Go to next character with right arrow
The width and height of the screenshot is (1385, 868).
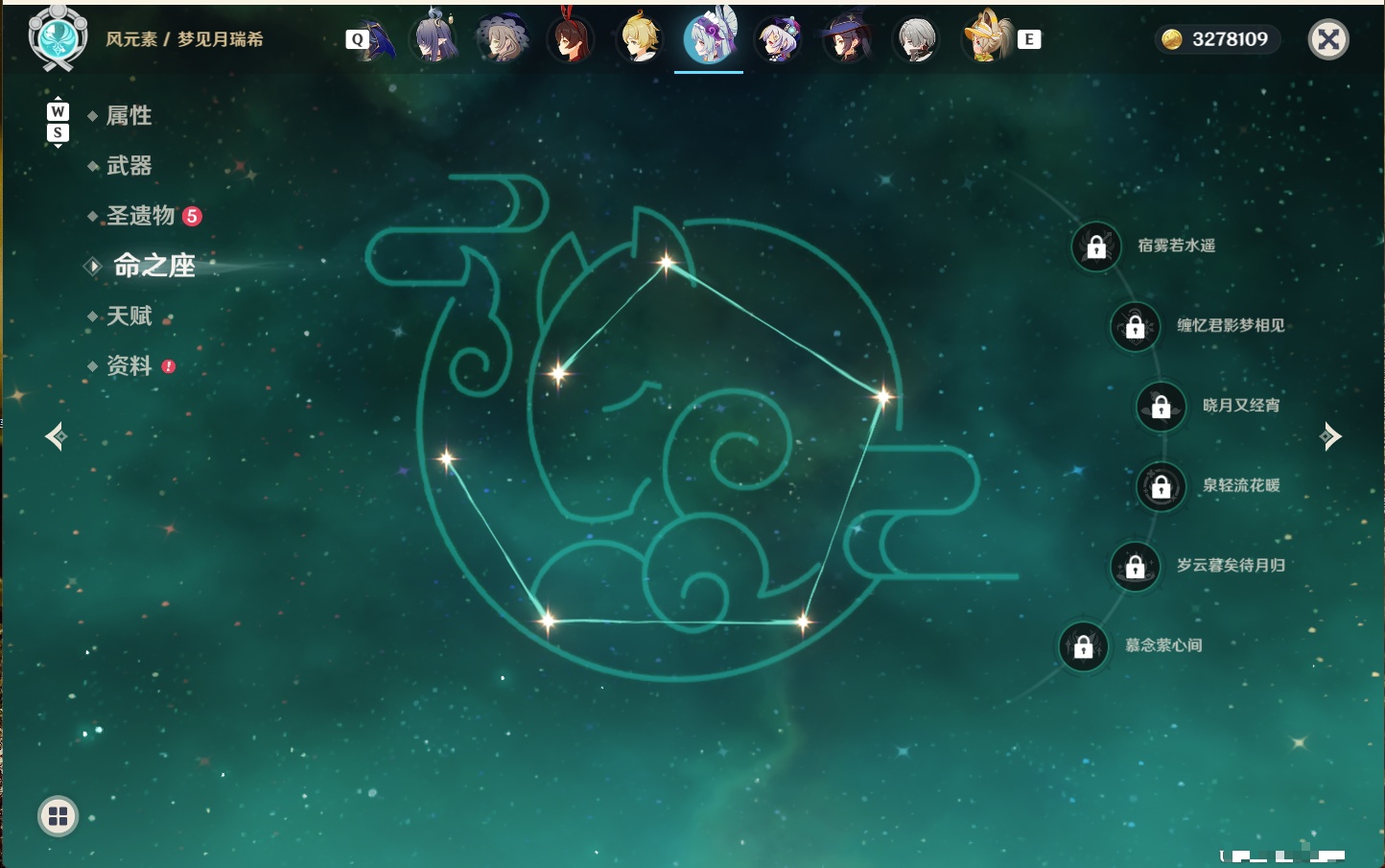coord(1330,436)
